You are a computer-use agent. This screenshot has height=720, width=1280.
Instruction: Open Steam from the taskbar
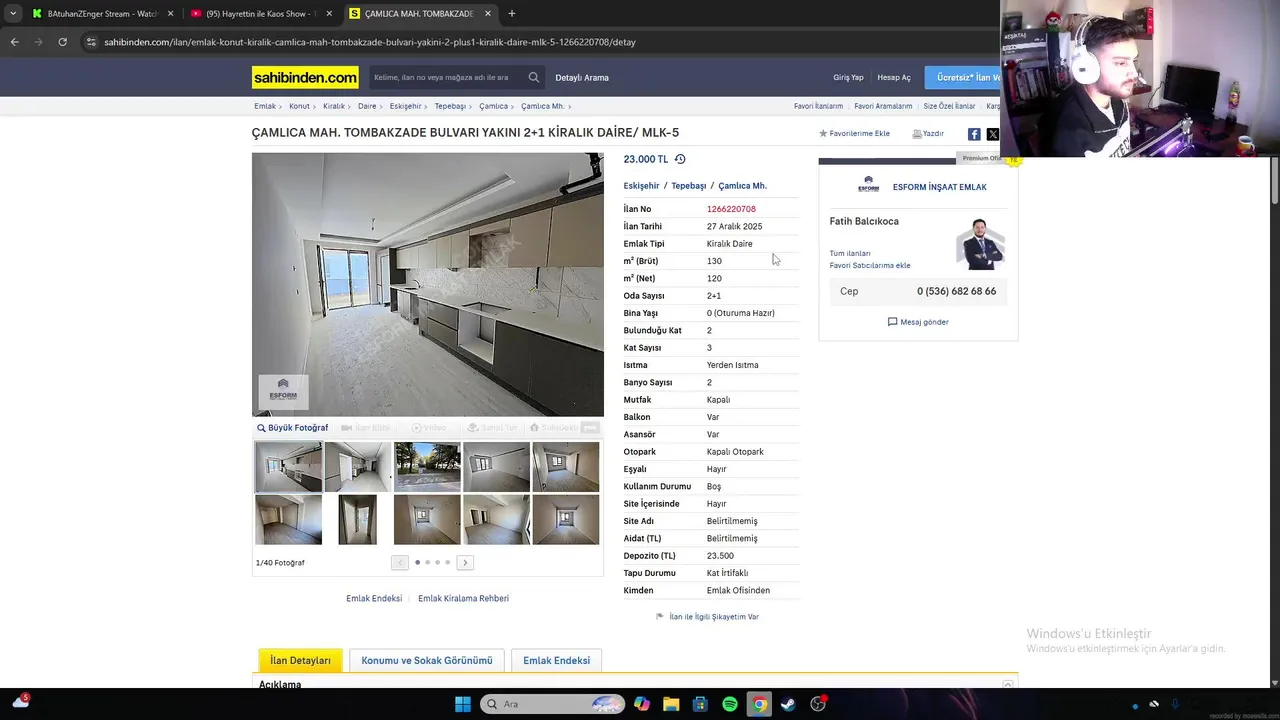[x=788, y=704]
